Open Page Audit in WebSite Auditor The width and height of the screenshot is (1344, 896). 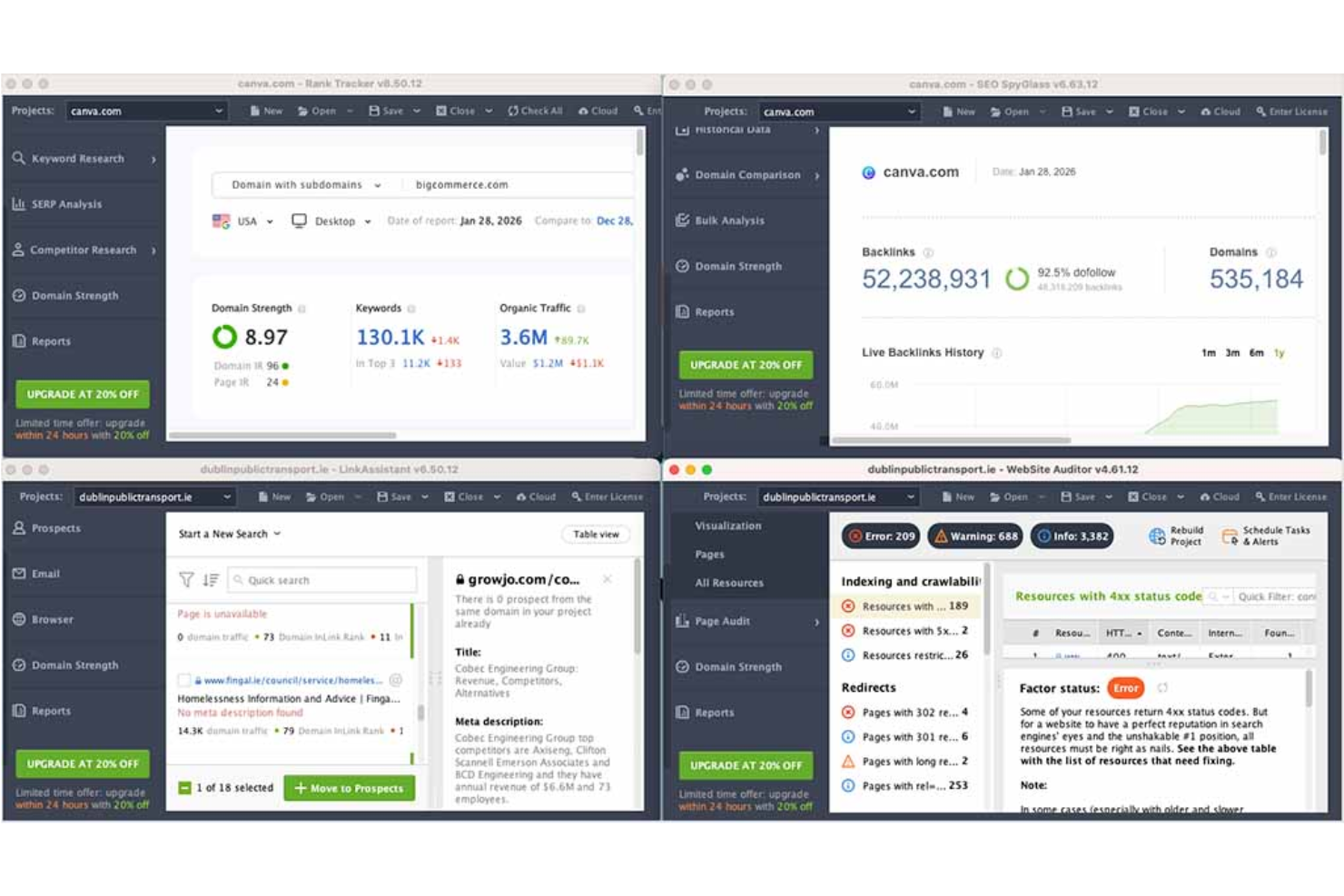(x=720, y=621)
